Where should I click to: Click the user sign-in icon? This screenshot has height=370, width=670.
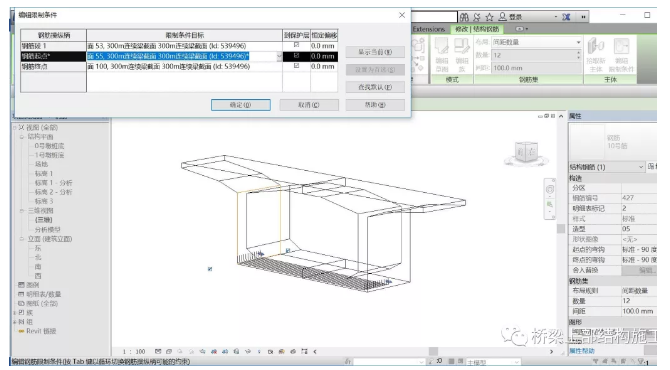[x=502, y=16]
